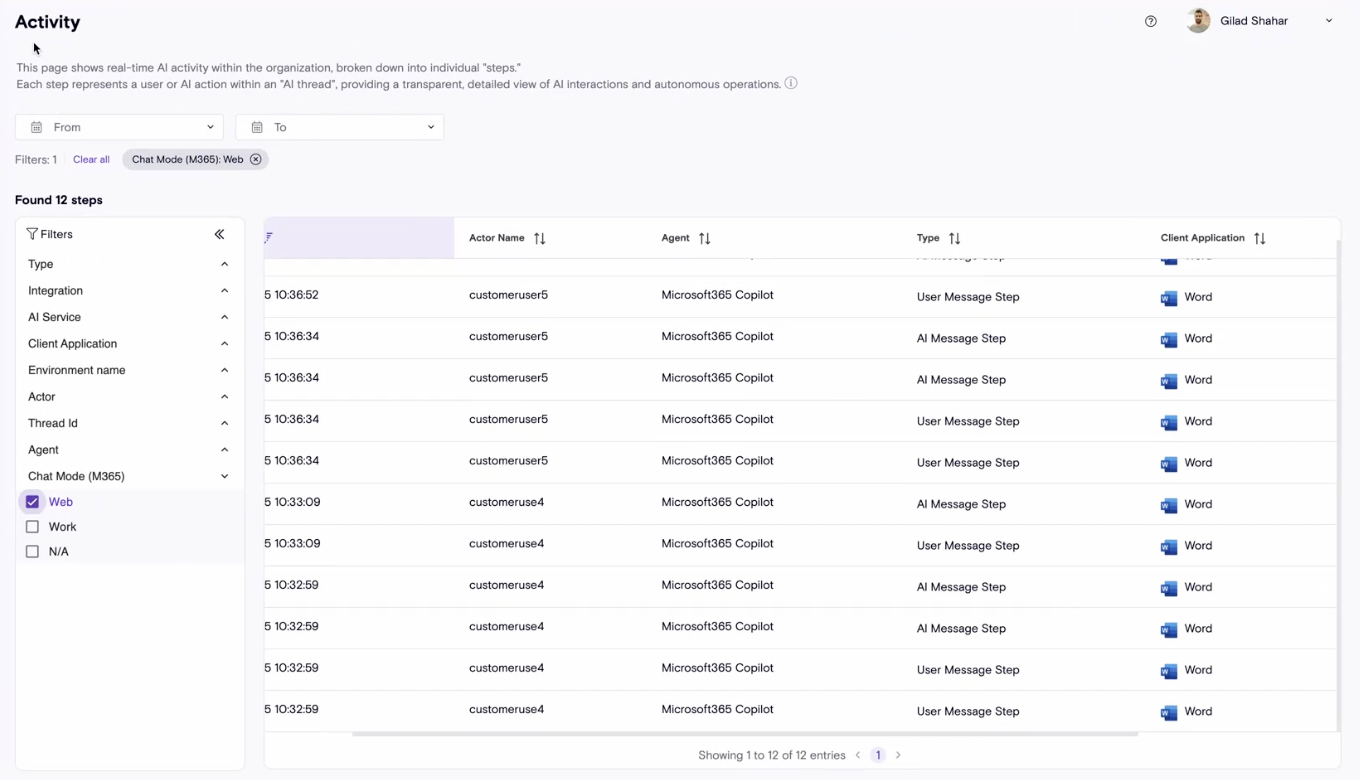Click the Clear all filters link
Screen dimensions: 1360x780
tap(91, 160)
